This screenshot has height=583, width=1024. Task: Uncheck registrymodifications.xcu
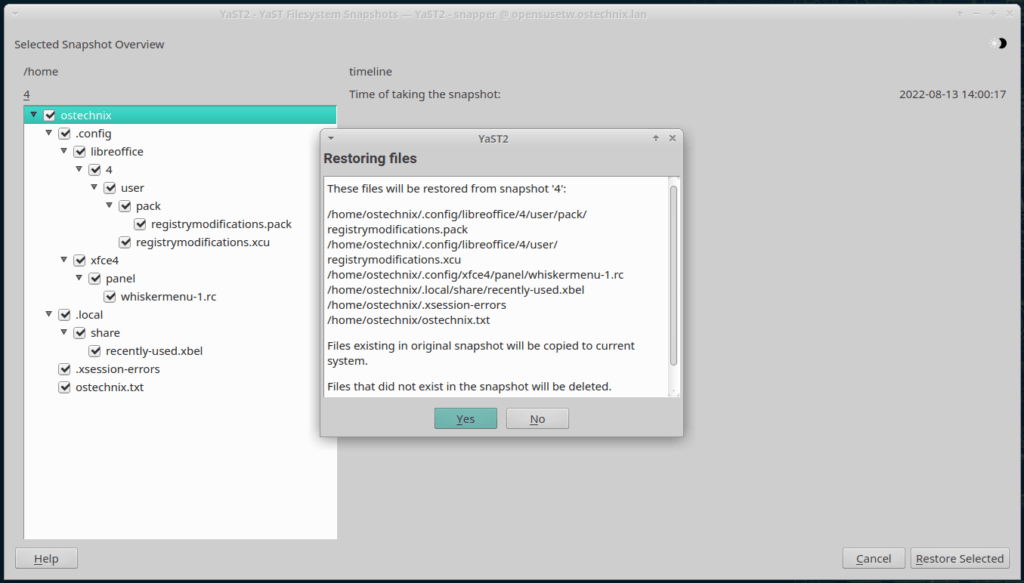coord(125,242)
